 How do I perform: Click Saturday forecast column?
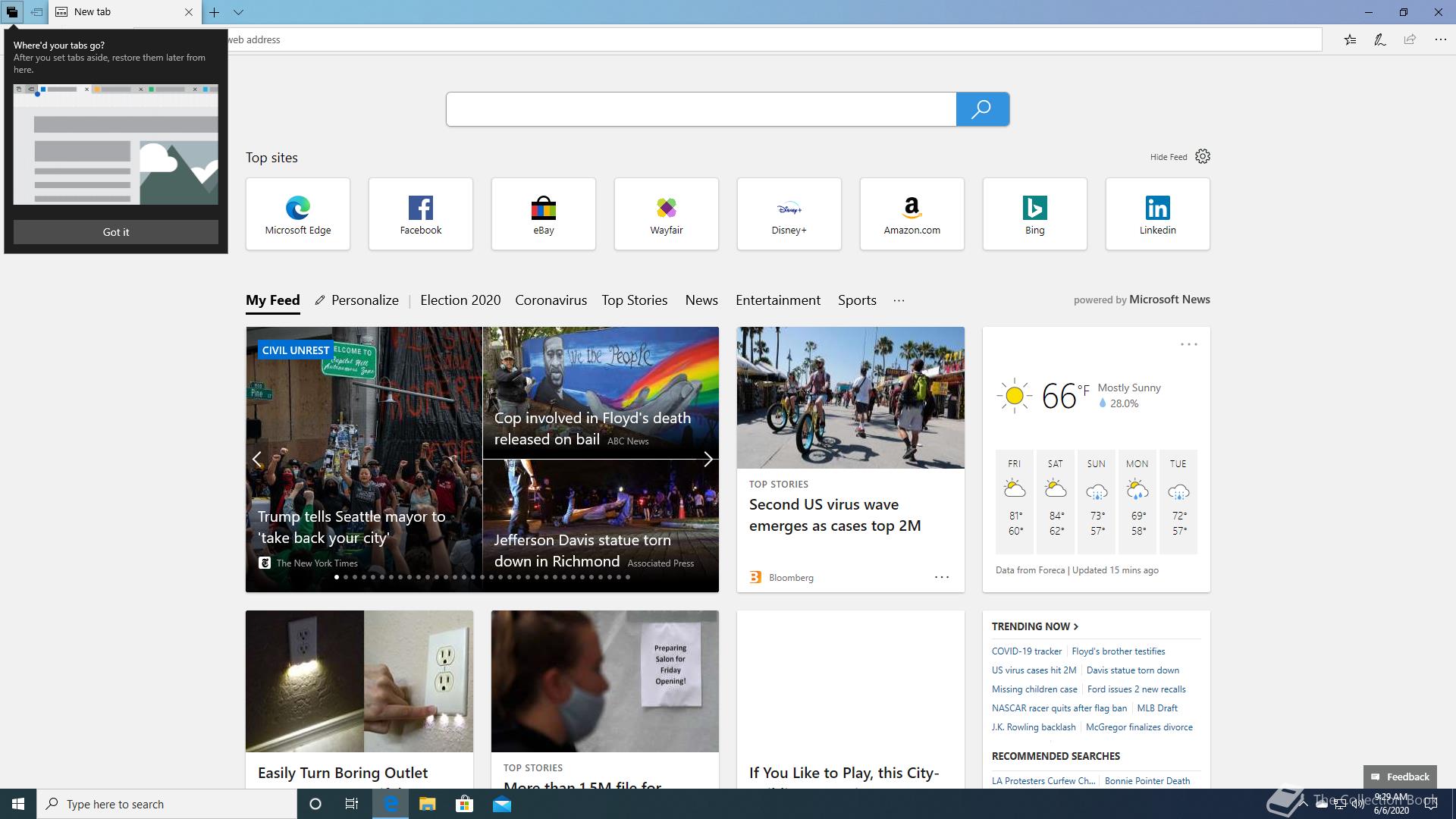coord(1056,501)
